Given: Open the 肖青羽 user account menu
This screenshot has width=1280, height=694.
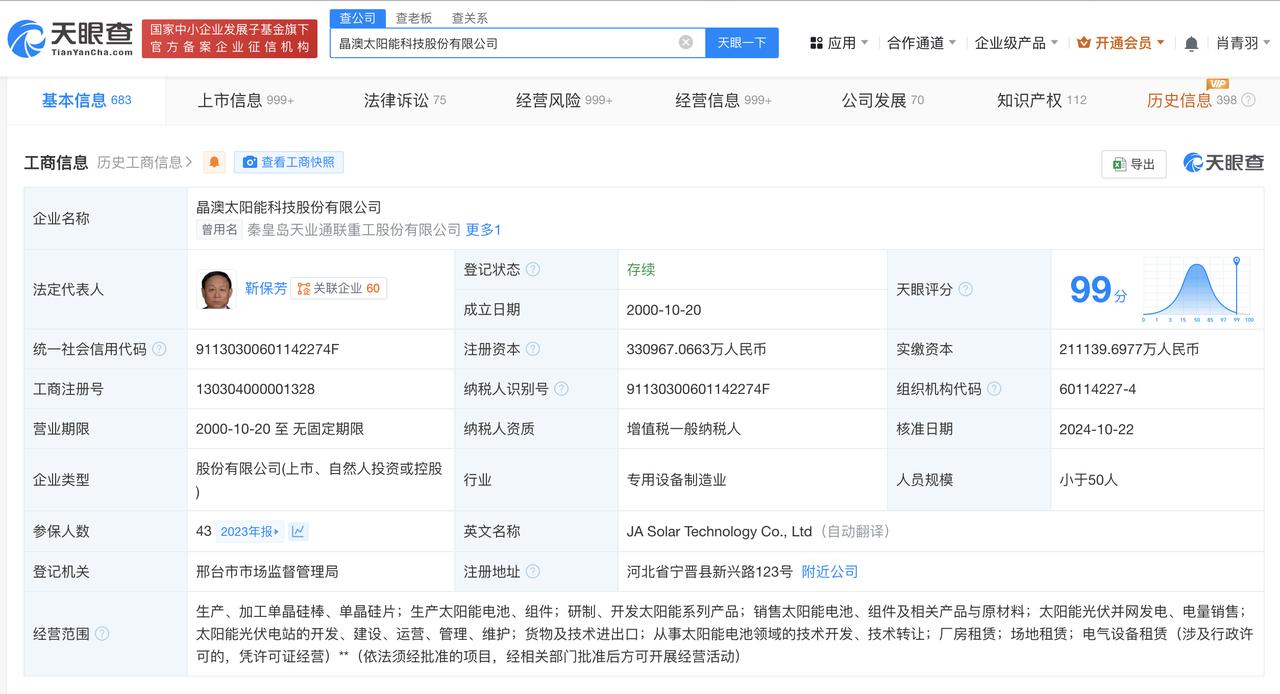Looking at the screenshot, I should (x=1243, y=43).
